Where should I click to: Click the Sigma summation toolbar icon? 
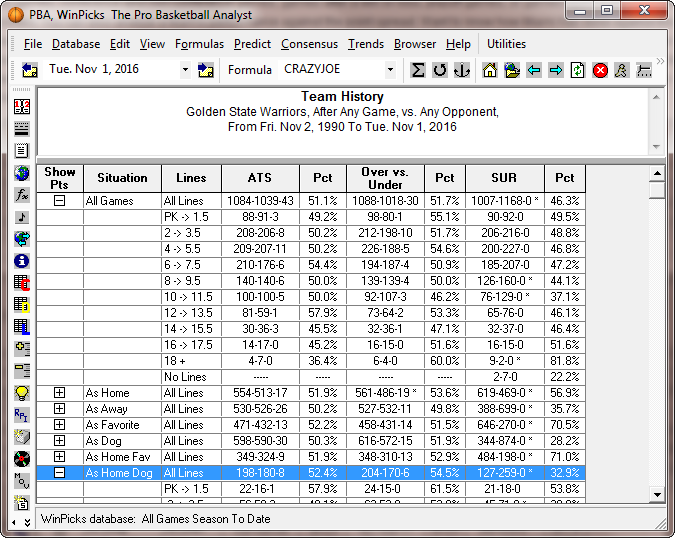(417, 70)
